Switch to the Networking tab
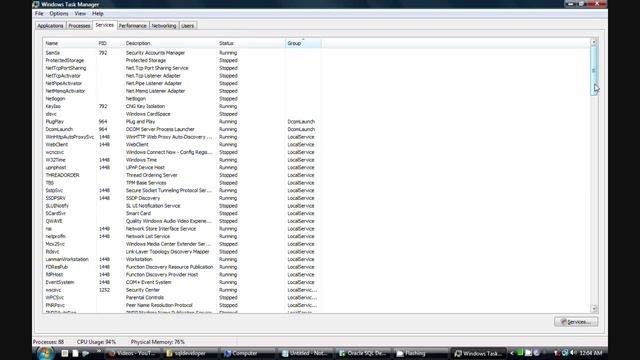640x360 pixels. 164,26
